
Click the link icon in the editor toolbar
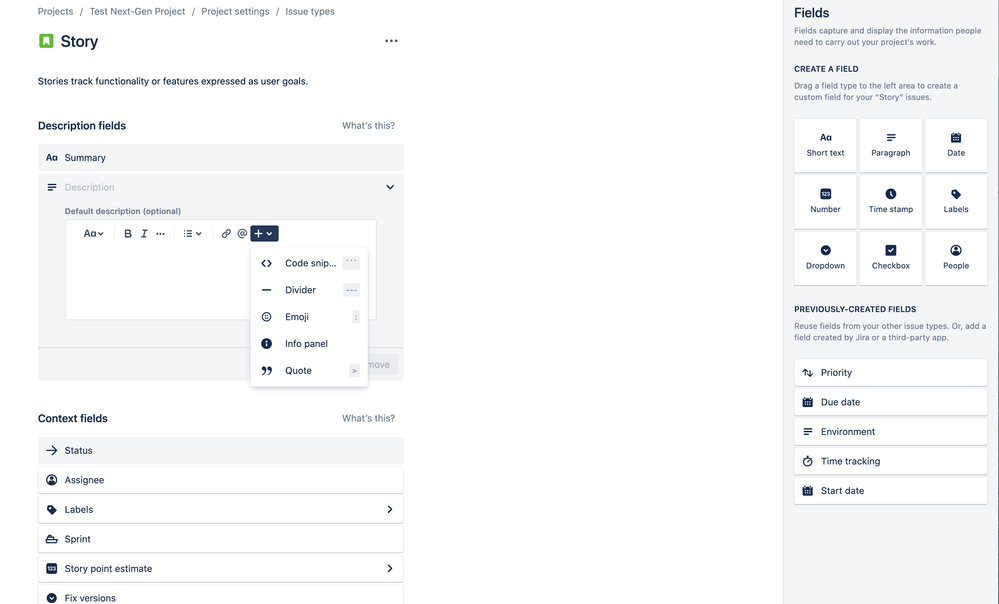(x=224, y=232)
